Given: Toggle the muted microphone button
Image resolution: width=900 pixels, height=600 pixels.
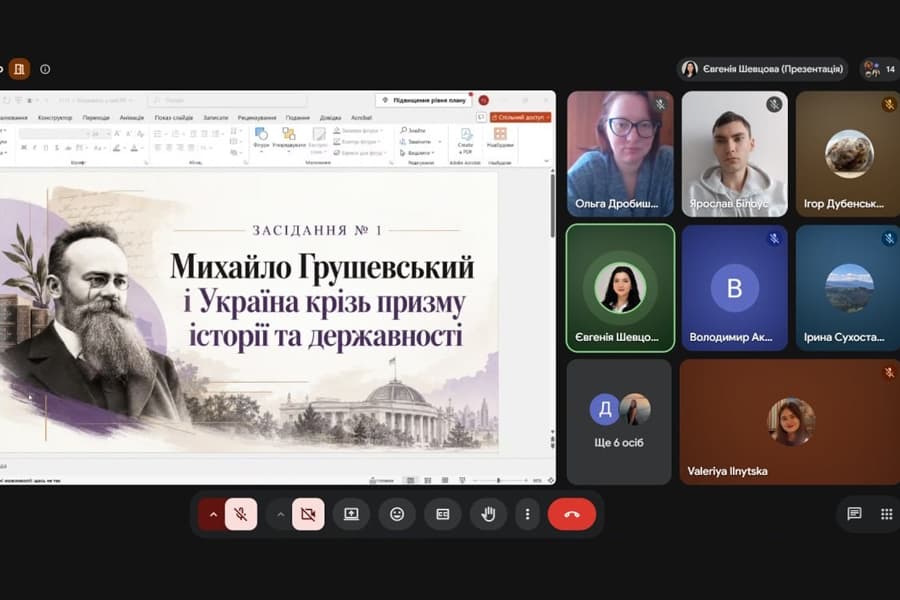Looking at the screenshot, I should pos(241,514).
